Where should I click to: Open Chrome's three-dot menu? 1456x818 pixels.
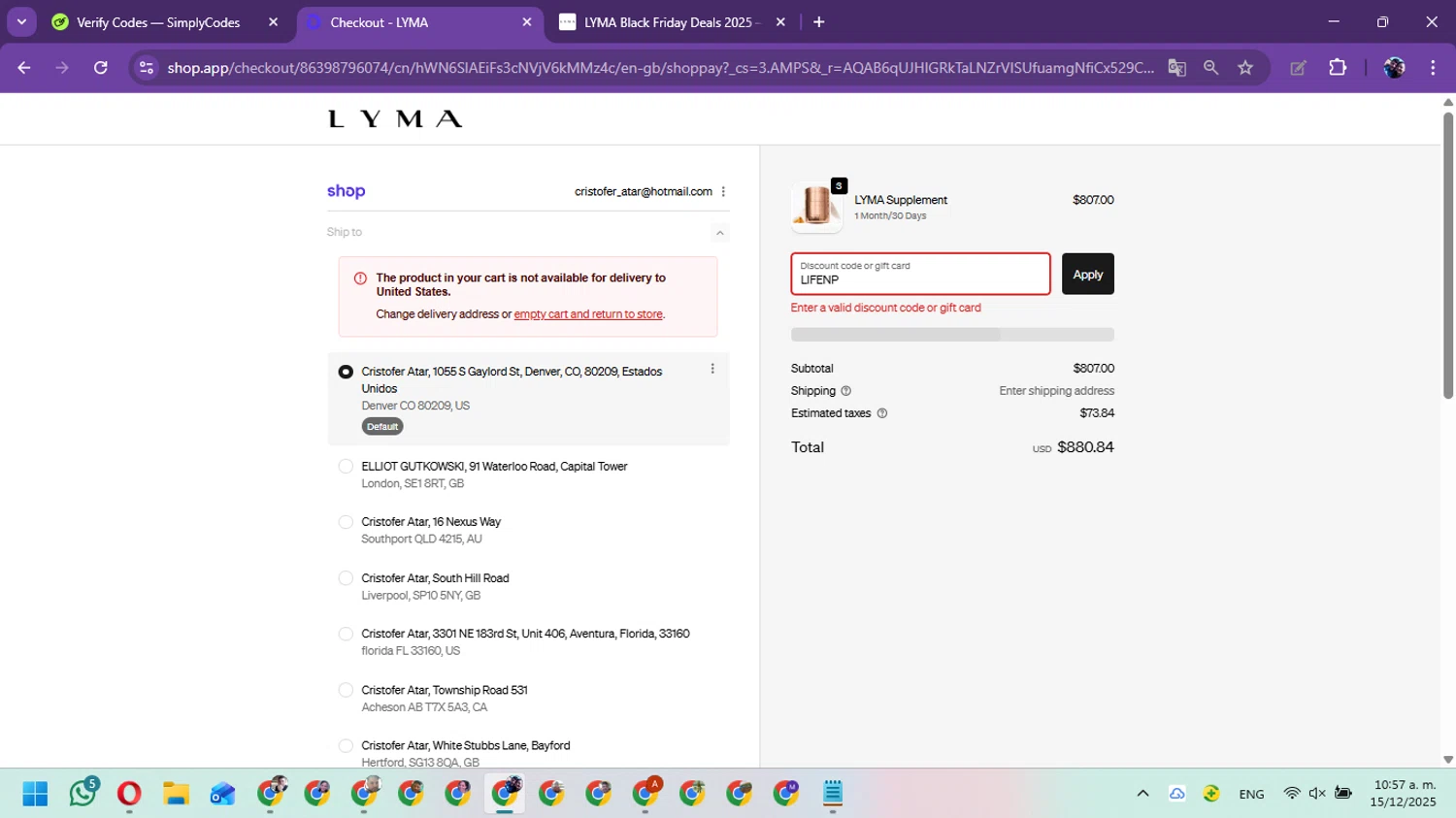point(1433,68)
